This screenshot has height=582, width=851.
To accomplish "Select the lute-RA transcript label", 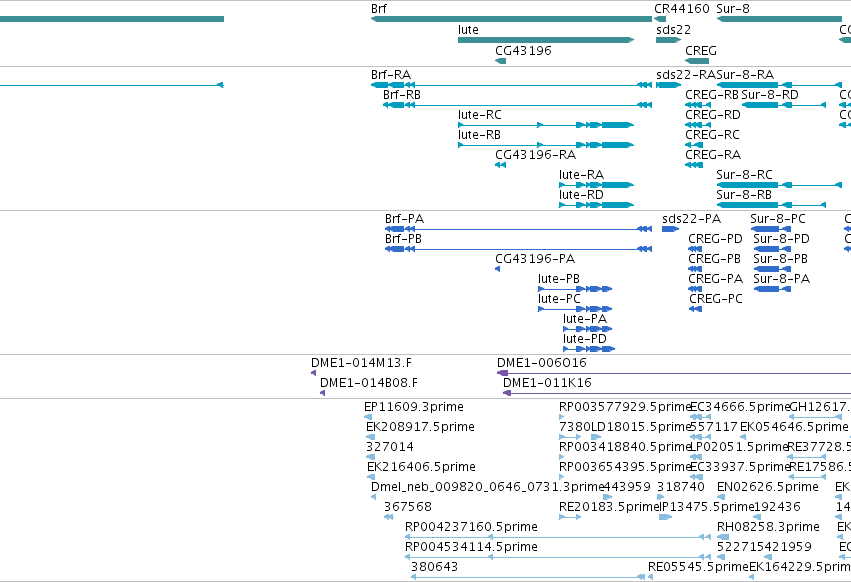I will 581,175.
